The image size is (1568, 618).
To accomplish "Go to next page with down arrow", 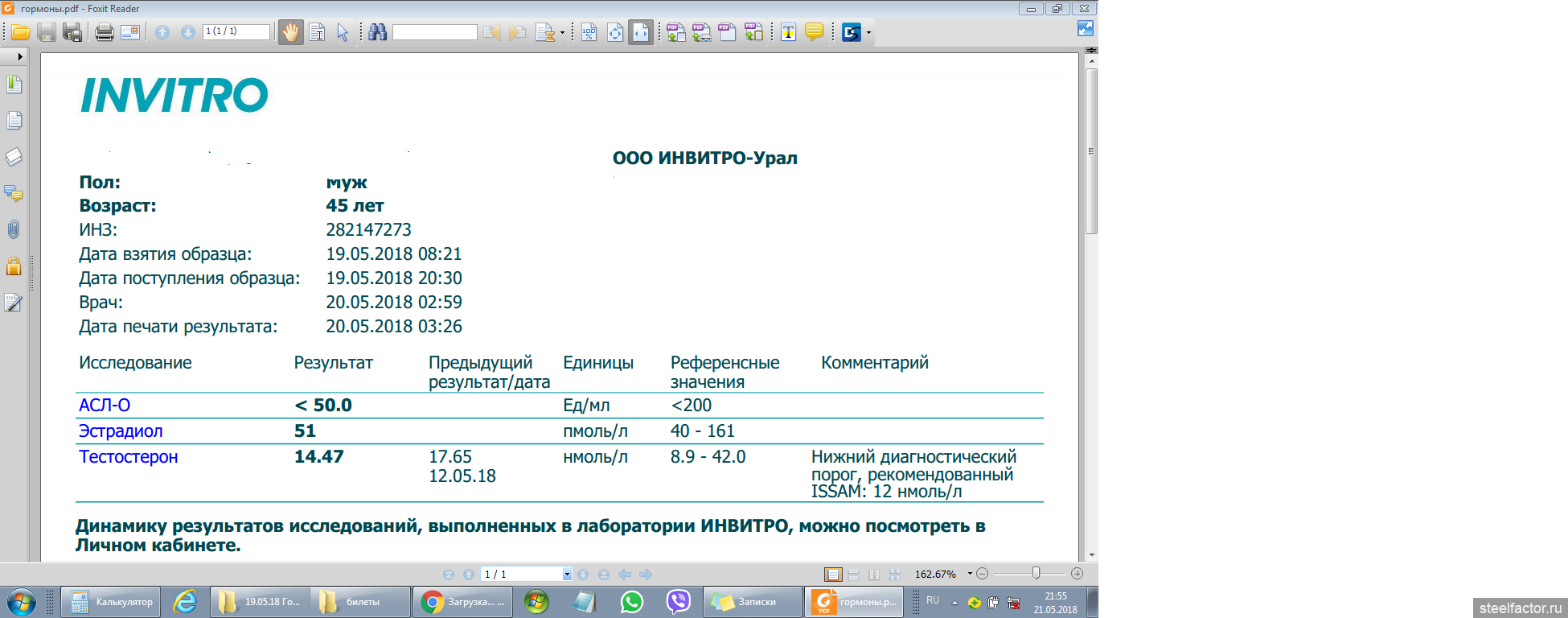I will click(187, 32).
